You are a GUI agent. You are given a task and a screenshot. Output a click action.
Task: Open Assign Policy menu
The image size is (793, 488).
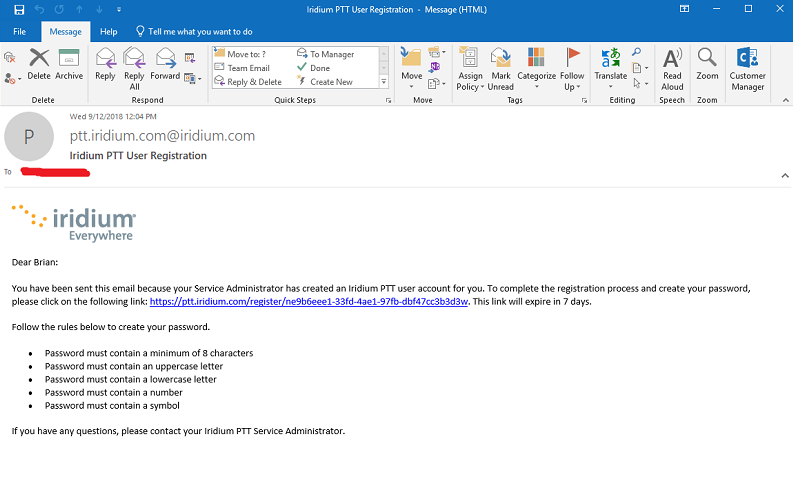click(470, 69)
